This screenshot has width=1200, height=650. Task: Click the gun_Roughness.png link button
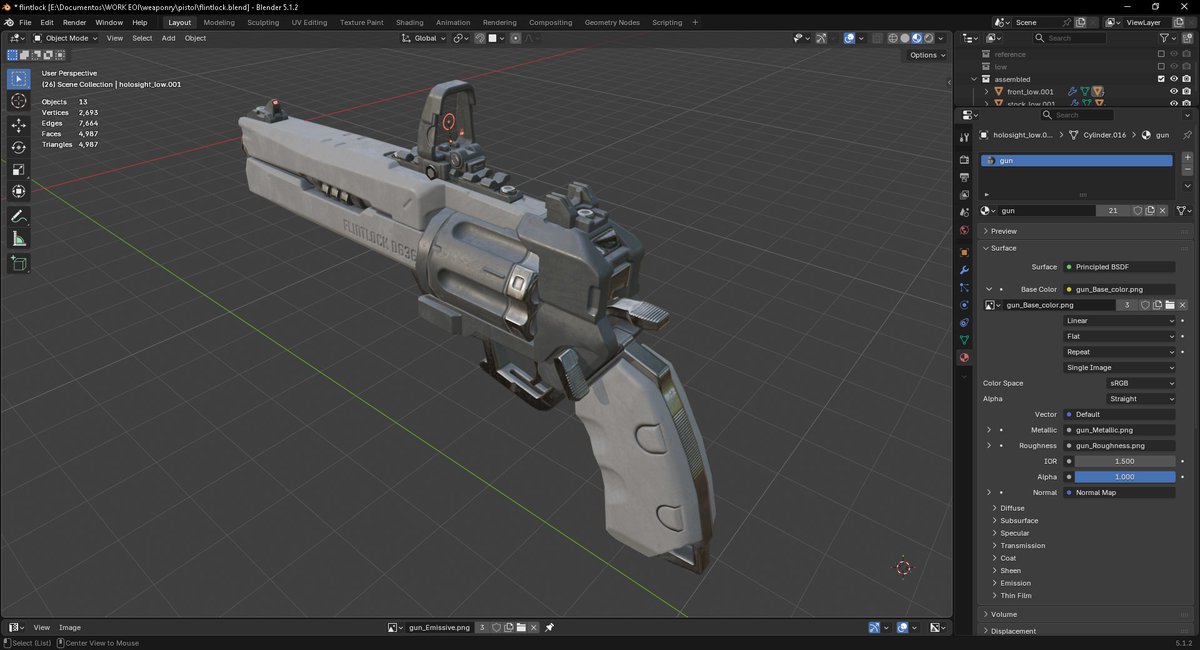tap(1119, 445)
